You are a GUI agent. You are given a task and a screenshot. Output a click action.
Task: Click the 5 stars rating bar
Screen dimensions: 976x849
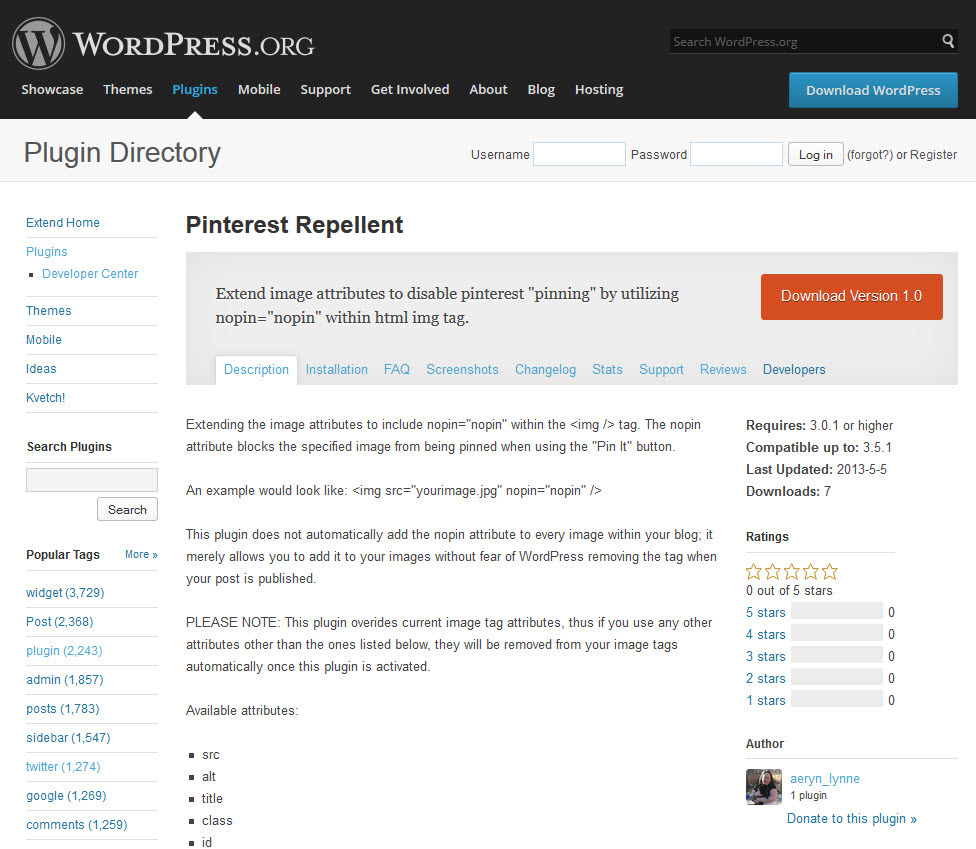pos(837,611)
